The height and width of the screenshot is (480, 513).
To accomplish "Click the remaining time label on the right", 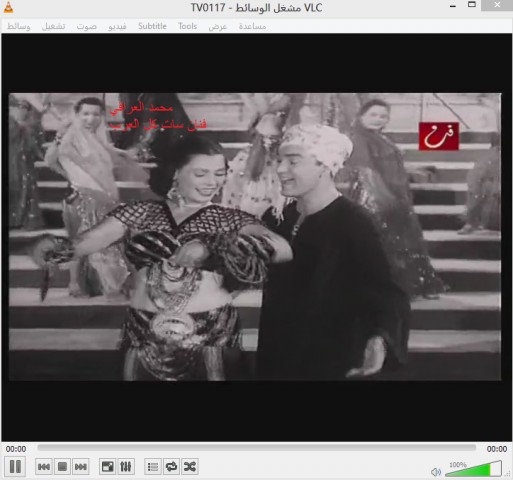I will (497, 449).
